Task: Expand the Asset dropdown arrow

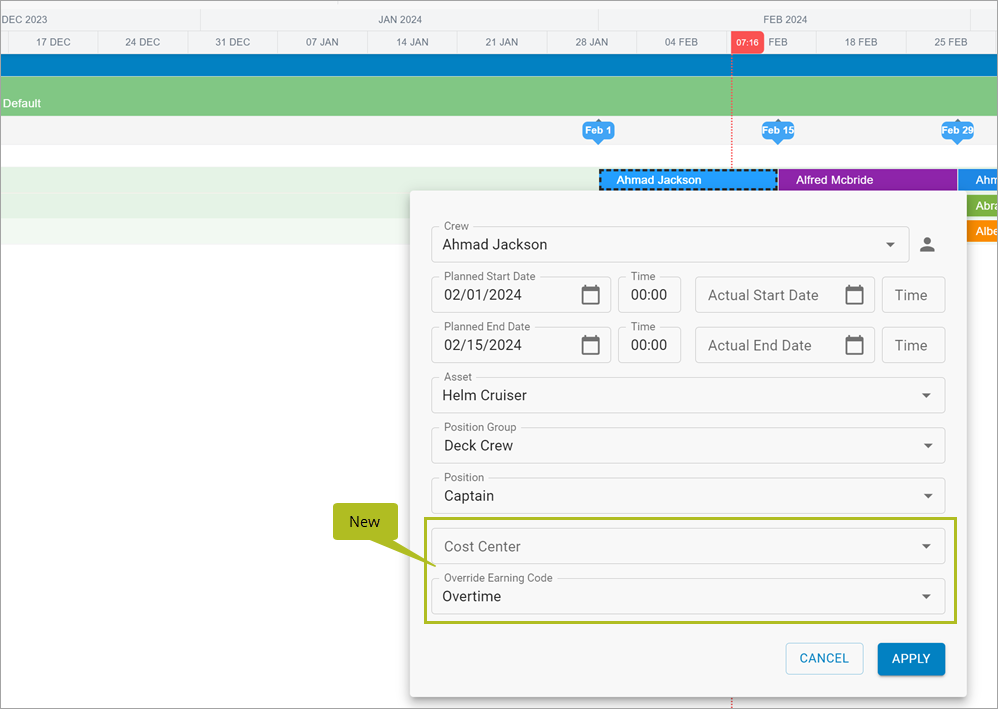Action: pyautogui.click(x=926, y=395)
